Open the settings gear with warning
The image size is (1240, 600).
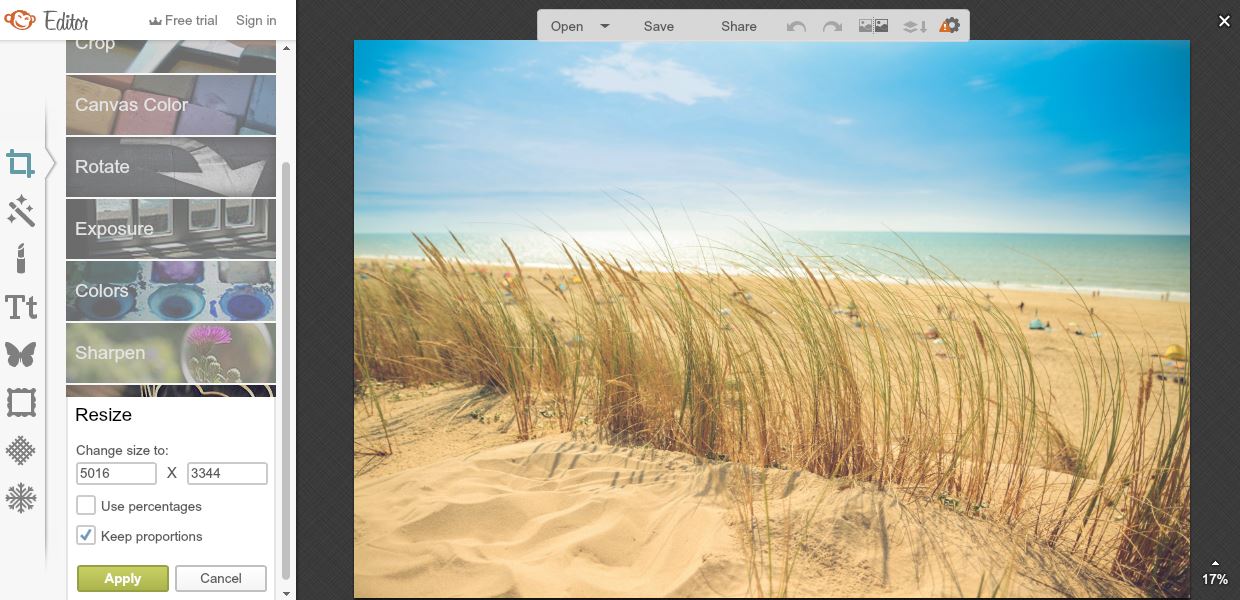[949, 26]
